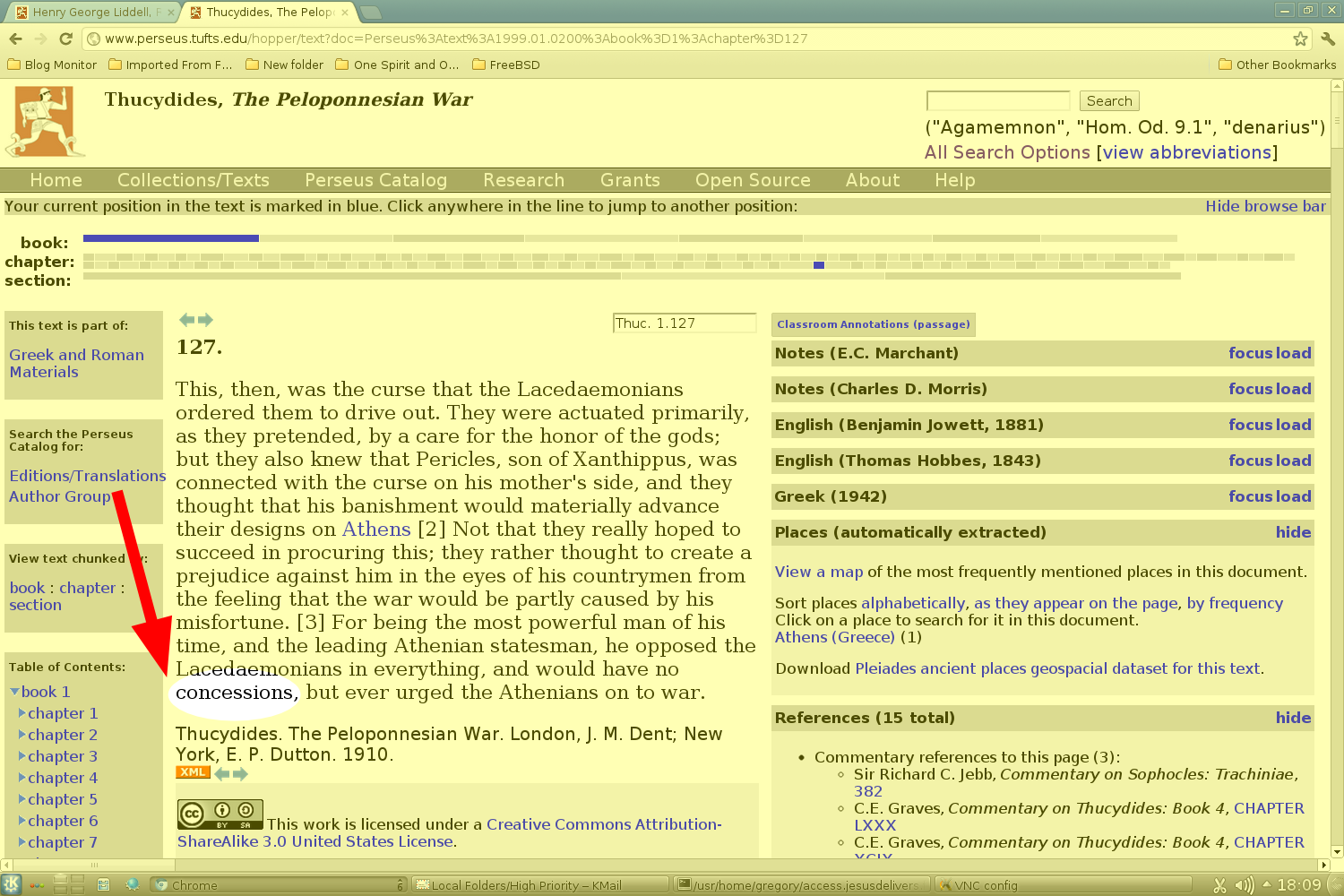Click next arrow beside the XML badge
This screenshot has width=1344, height=896.
[x=240, y=773]
